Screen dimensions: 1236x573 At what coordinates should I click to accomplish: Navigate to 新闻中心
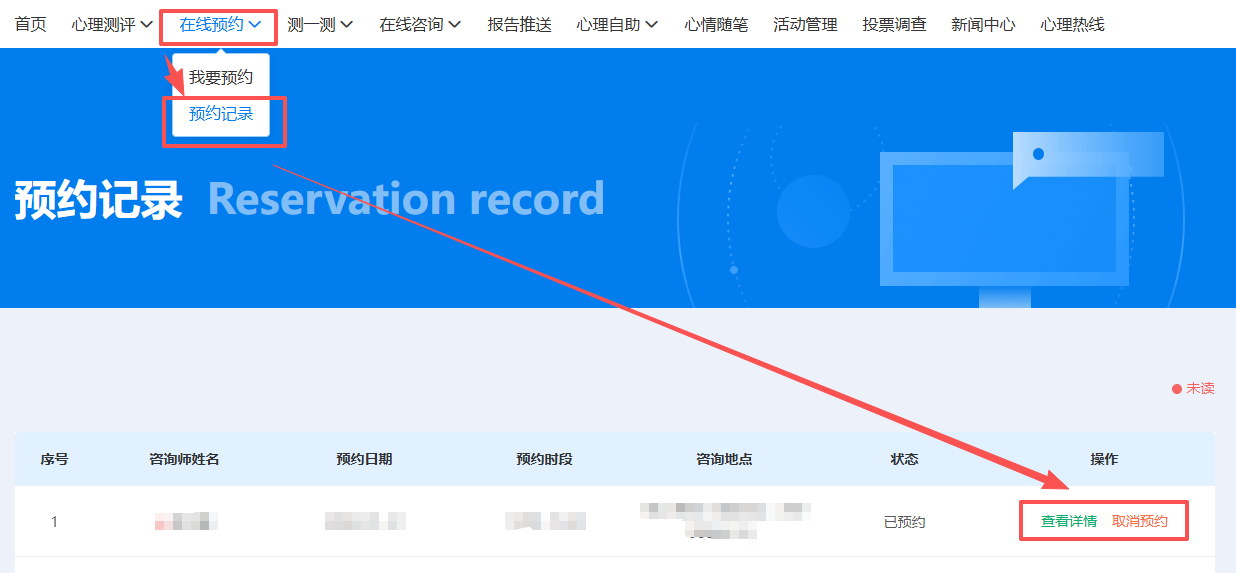coord(983,24)
